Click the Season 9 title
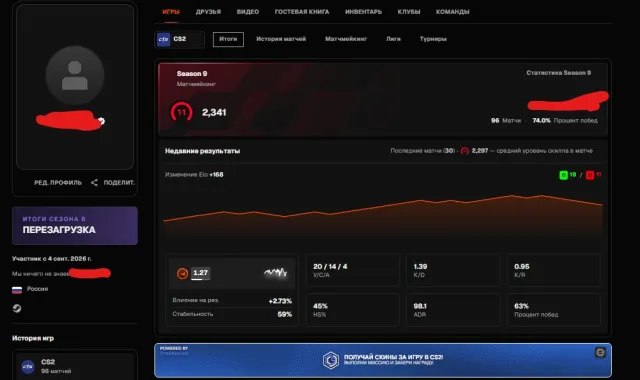The width and height of the screenshot is (640, 380). coord(192,73)
